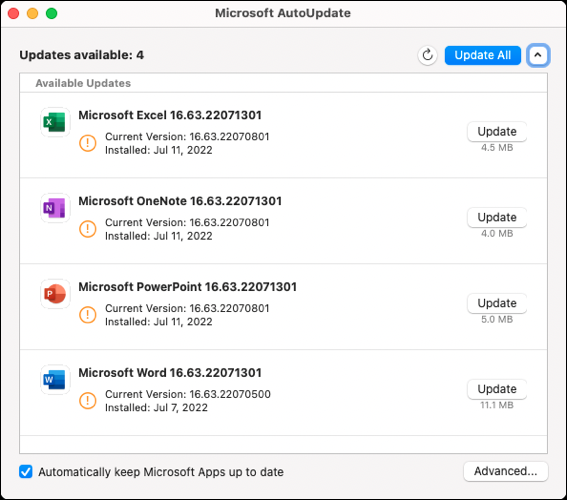Screen dimensions: 567x500
Task: Click the Updates available: 4 heading
Action: tap(82, 55)
